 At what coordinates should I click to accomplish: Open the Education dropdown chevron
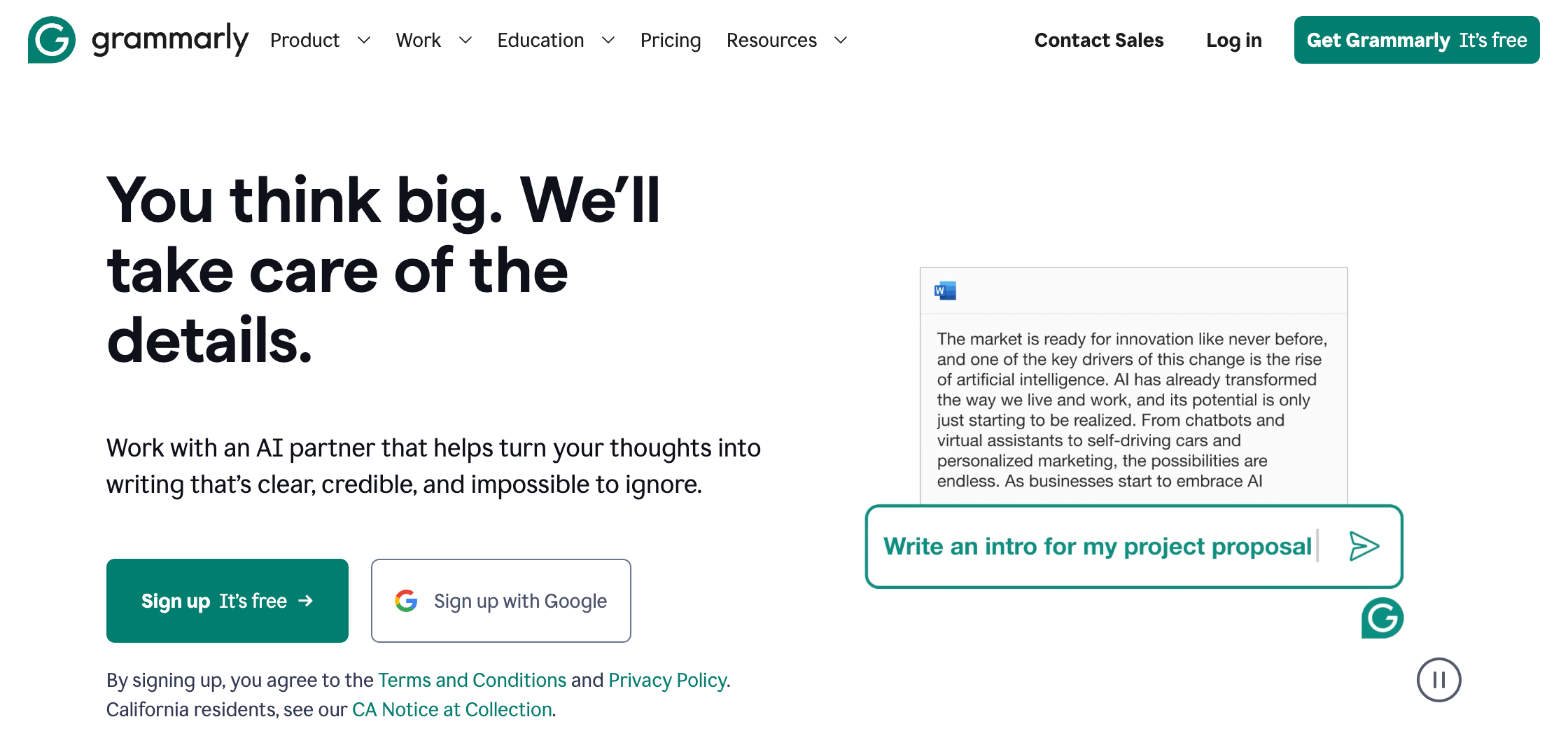coord(608,41)
